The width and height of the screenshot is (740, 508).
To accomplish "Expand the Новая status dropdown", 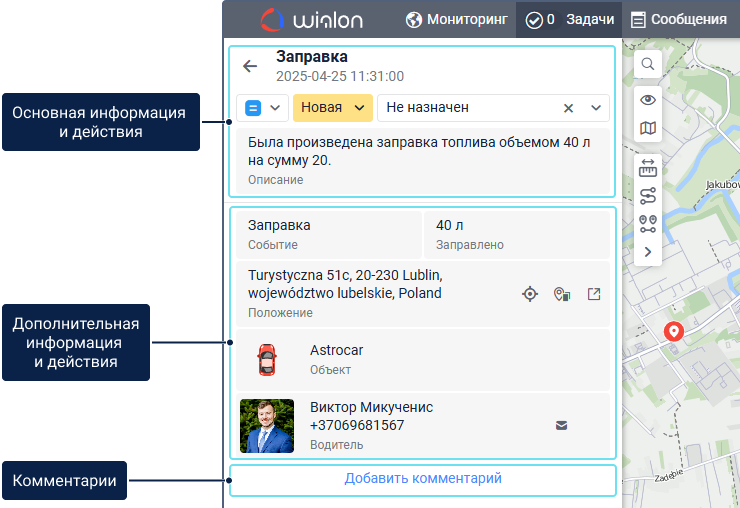I will point(333,108).
